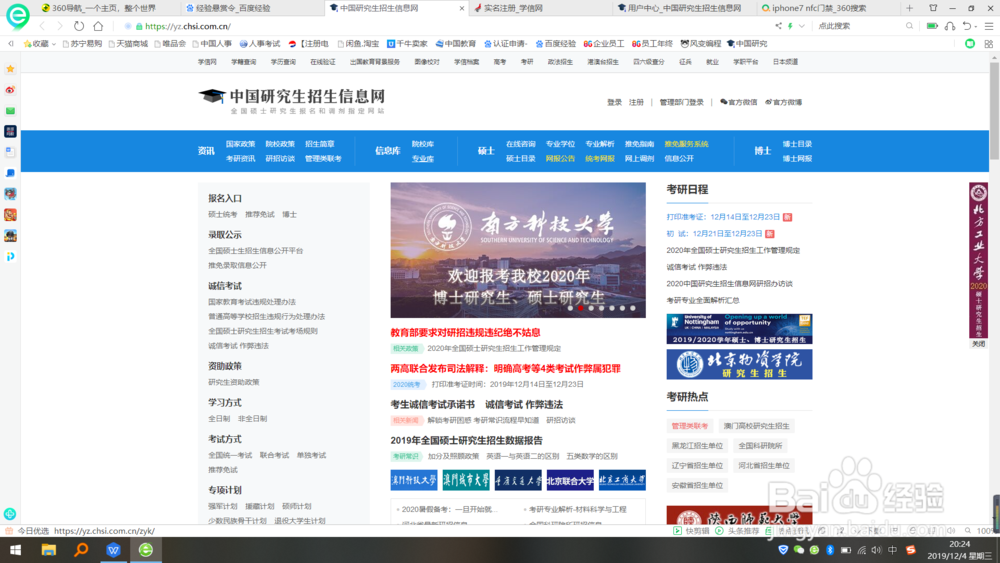Click the undo closed tab arrow icon
1000x563 pixels.
coord(967,26)
